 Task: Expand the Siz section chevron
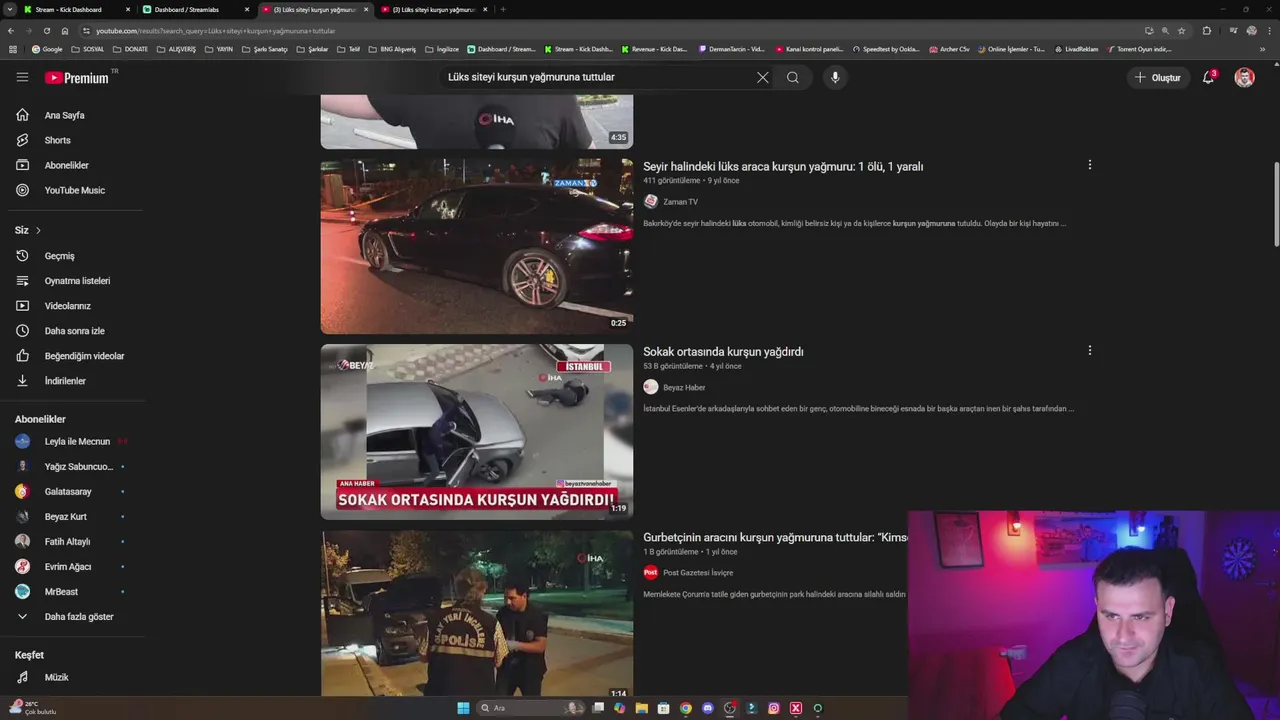(38, 230)
